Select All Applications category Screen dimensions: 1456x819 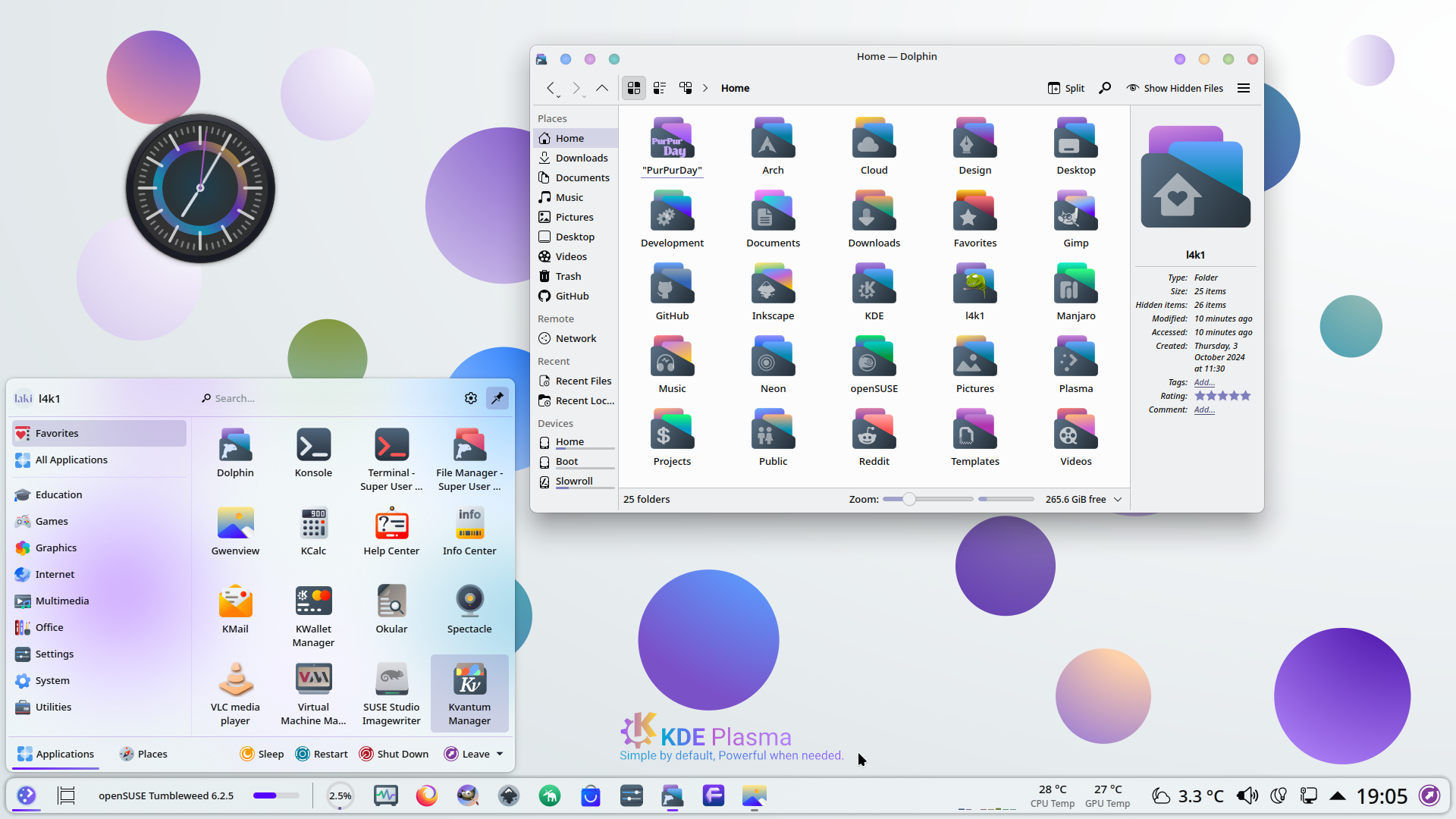point(99,460)
